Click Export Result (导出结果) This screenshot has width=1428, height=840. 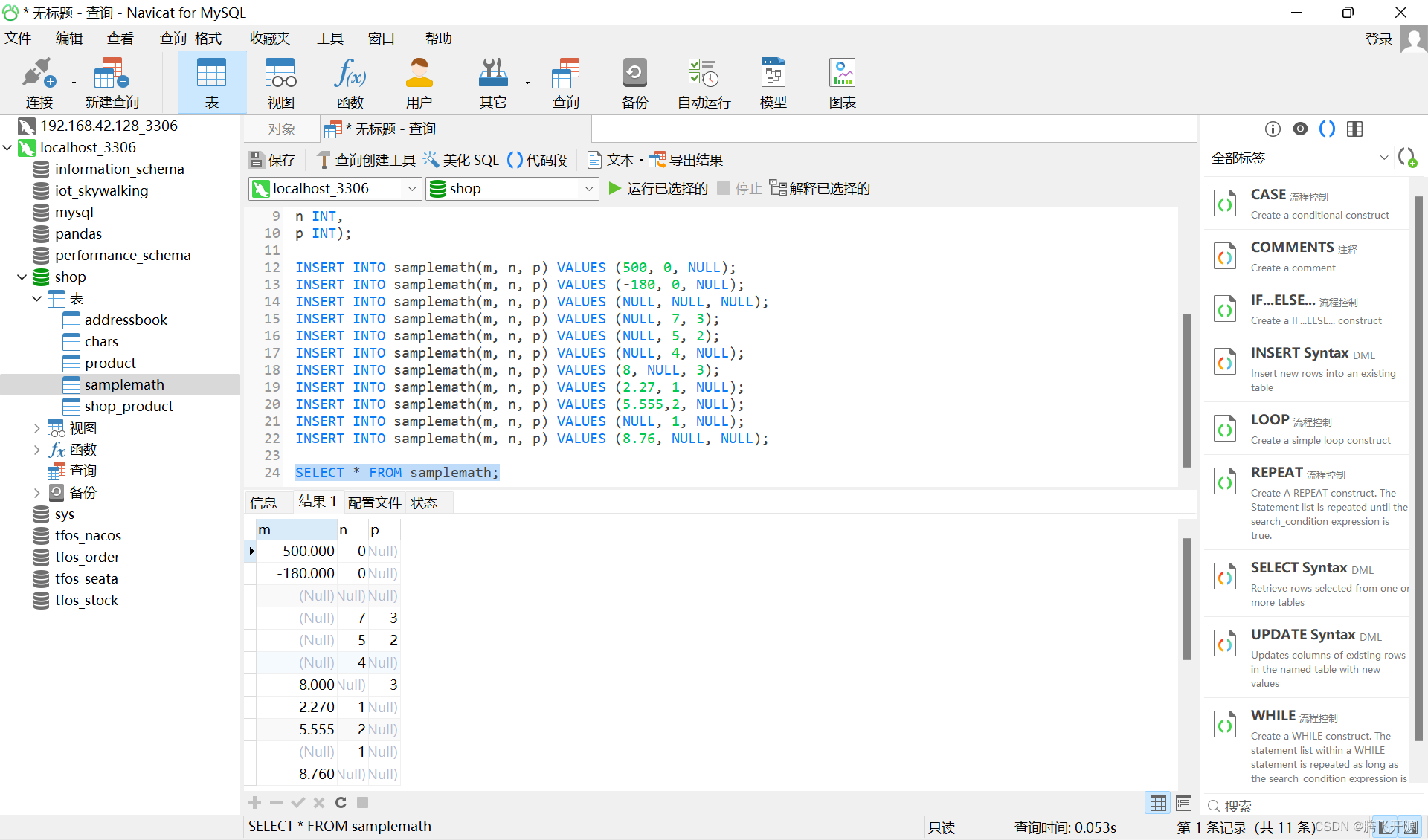coord(686,160)
